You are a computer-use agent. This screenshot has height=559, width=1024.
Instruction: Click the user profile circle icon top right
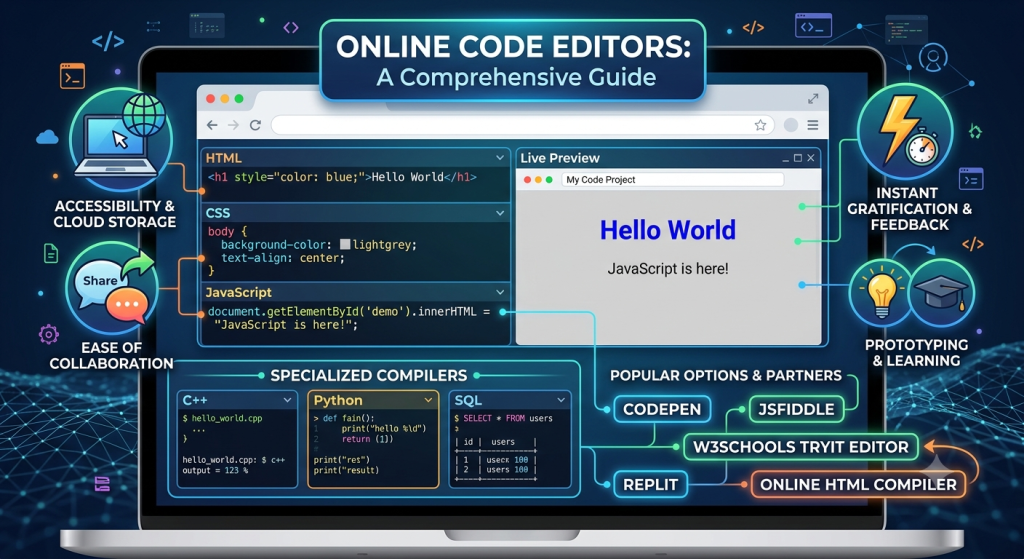pyautogui.click(x=933, y=58)
